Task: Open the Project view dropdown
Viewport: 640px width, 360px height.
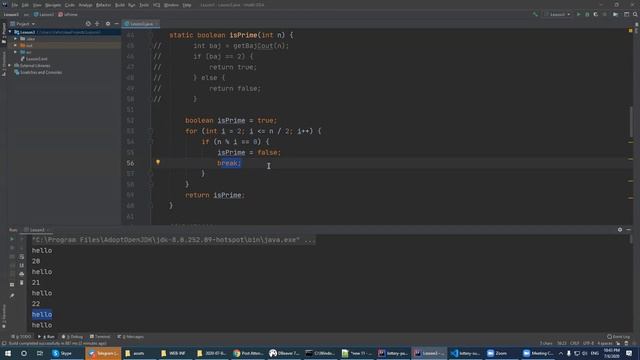Action: [x=23, y=24]
